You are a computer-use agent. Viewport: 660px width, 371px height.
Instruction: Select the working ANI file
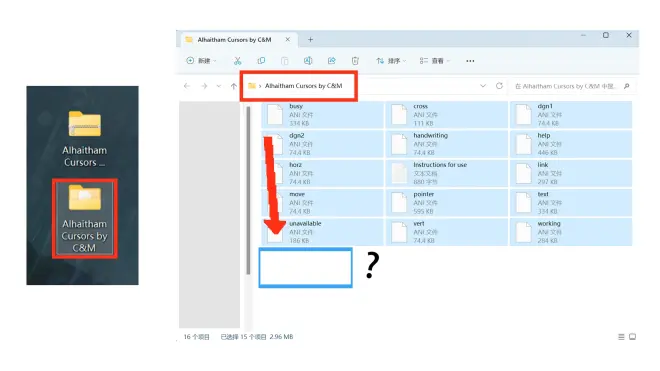click(x=571, y=232)
